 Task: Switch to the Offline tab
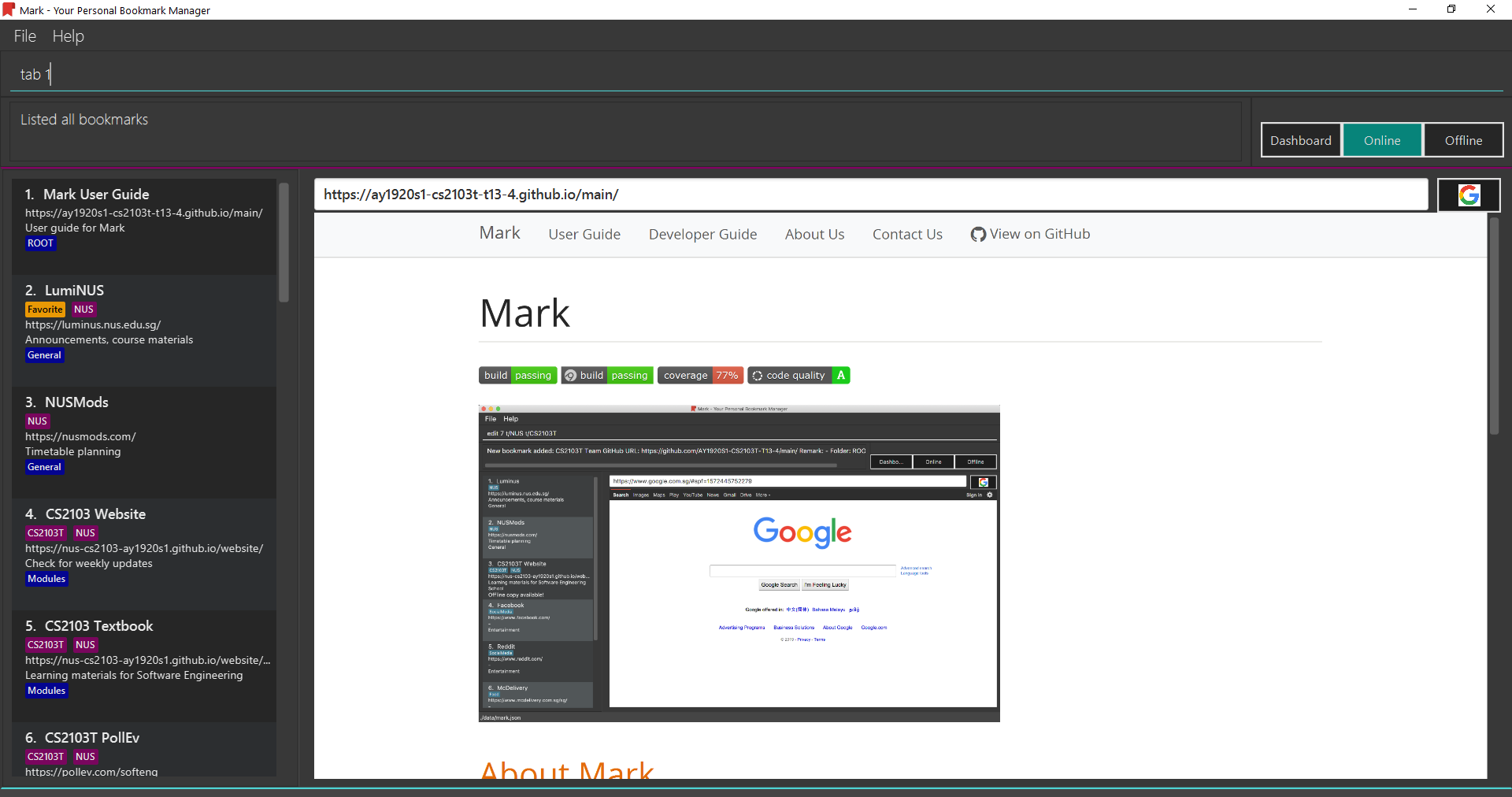[1463, 140]
